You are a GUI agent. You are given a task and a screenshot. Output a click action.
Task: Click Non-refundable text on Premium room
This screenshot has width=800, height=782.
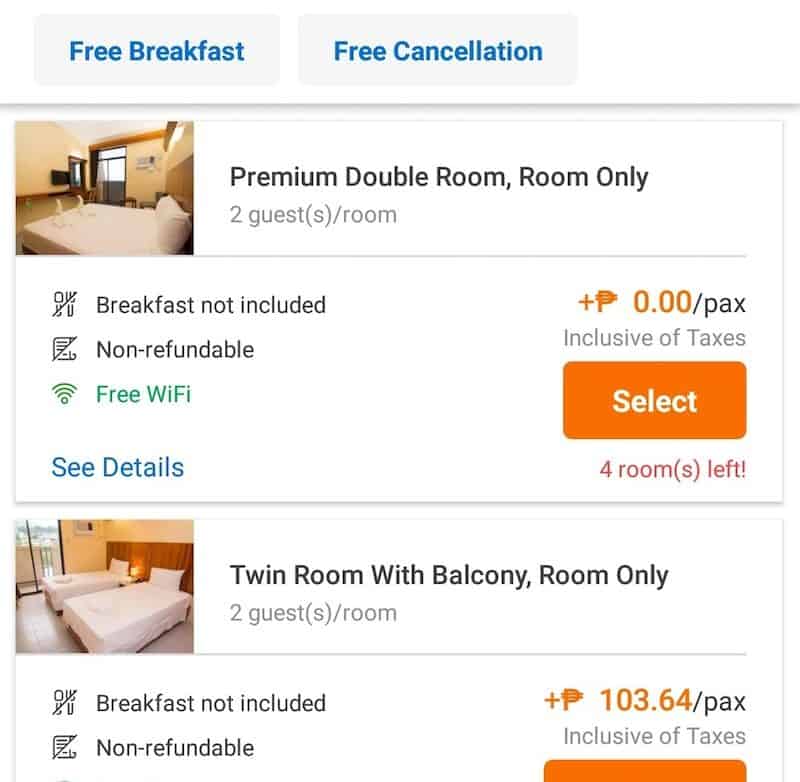175,350
